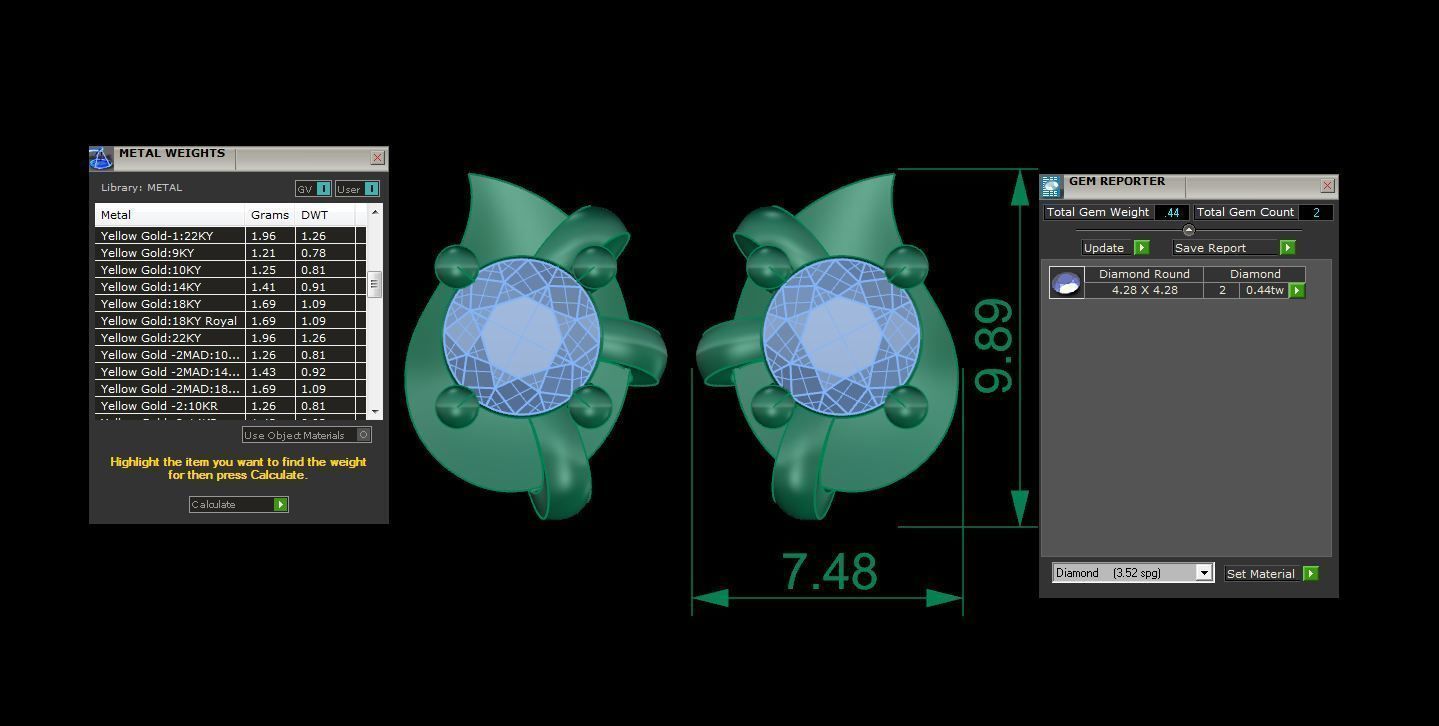
Task: Click the Diamond Round gem name cell
Action: 1144,274
